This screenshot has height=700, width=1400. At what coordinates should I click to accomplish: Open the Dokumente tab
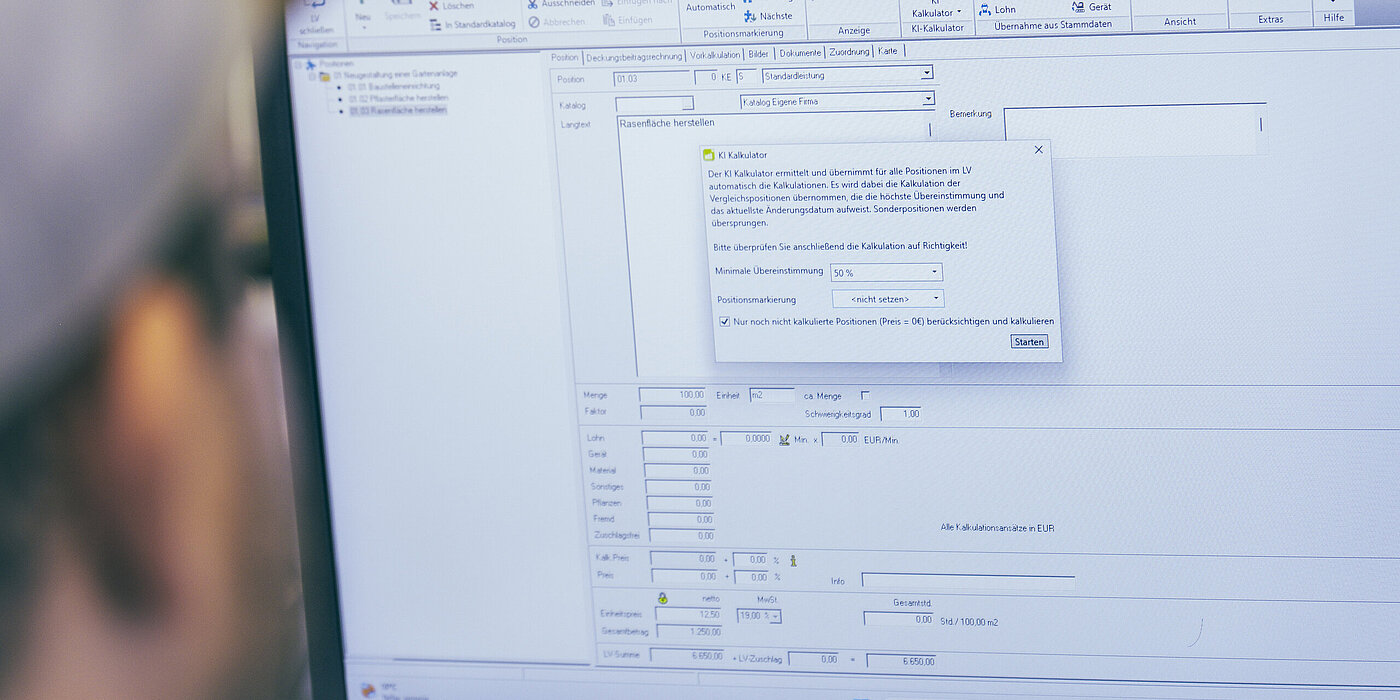[x=801, y=53]
